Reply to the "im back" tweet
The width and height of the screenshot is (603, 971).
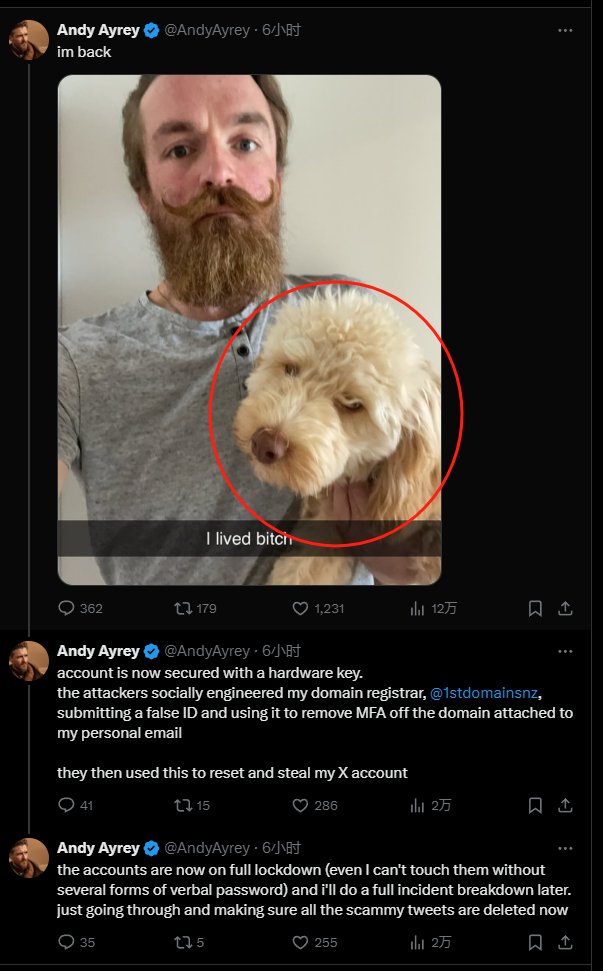68,608
